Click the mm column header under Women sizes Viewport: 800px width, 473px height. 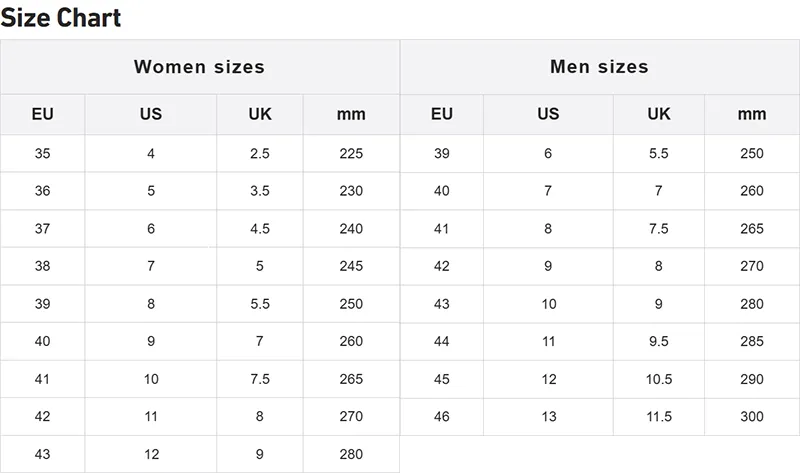coord(351,114)
